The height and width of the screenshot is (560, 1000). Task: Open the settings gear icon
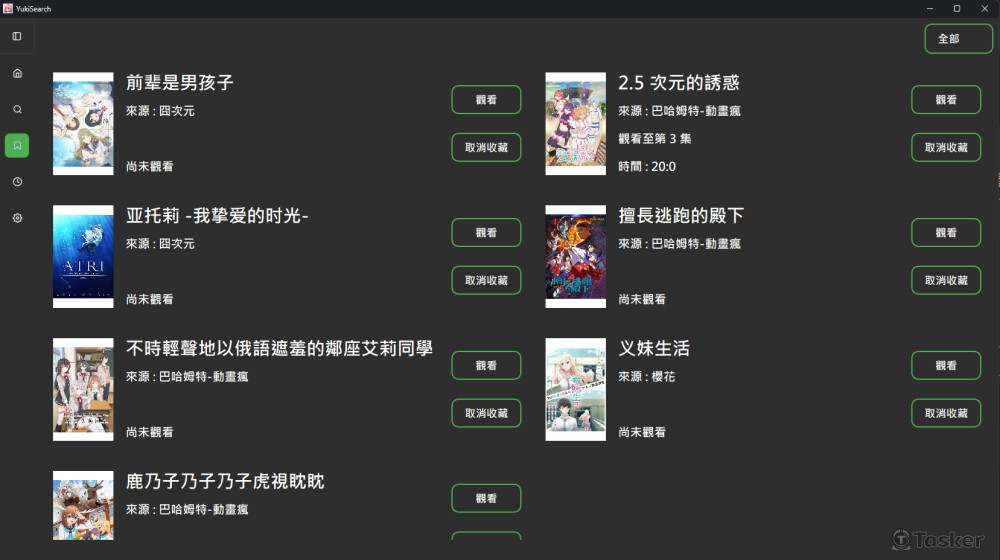tap(17, 218)
